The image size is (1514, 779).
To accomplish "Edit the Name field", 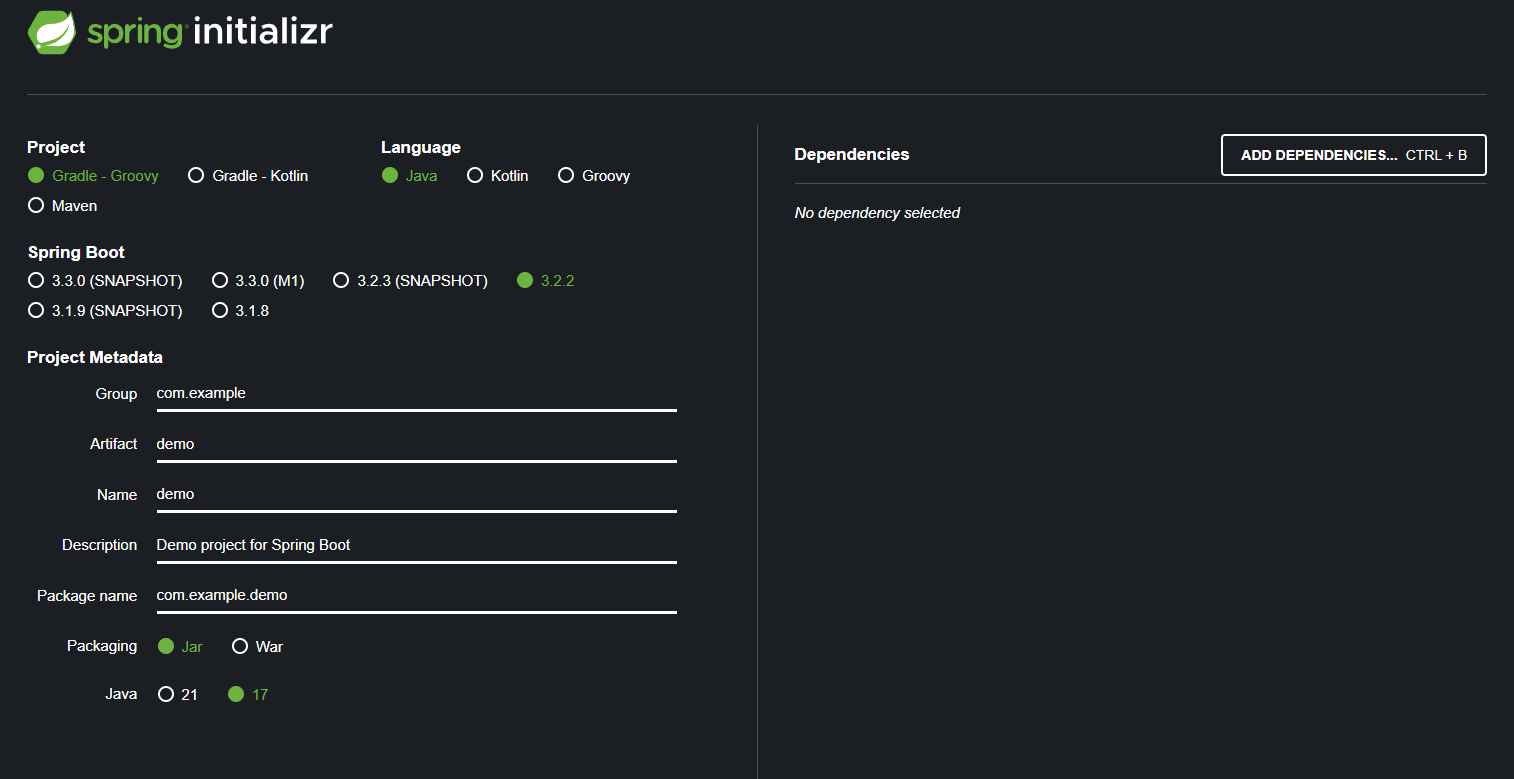I will [417, 494].
